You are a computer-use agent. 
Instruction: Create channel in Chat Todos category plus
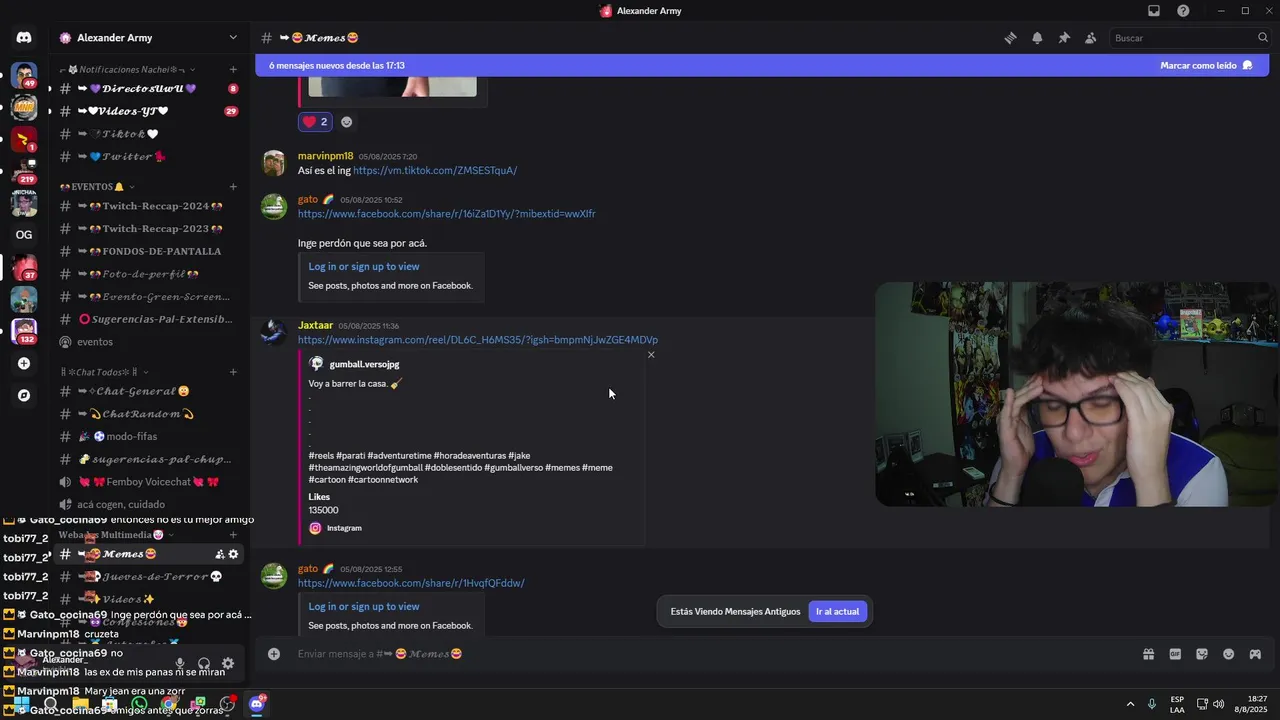coord(233,372)
